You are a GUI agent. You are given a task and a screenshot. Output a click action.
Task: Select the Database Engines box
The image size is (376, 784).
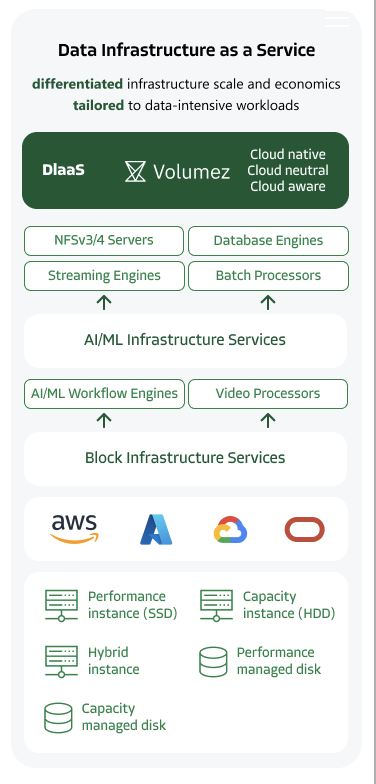268,240
